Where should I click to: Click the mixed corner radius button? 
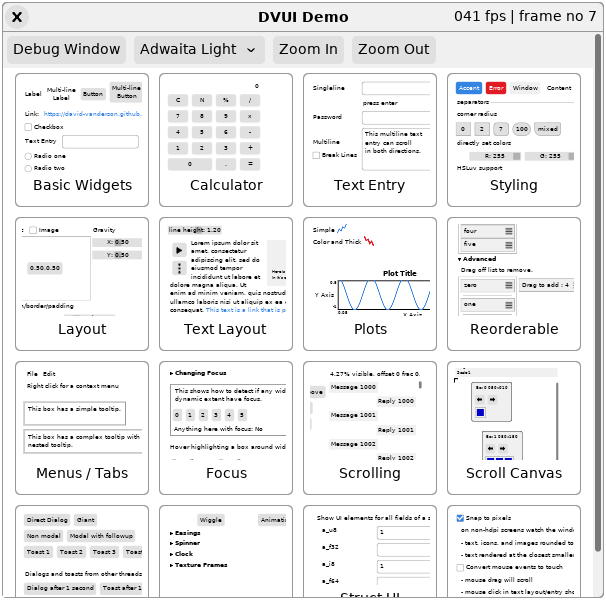click(x=548, y=129)
